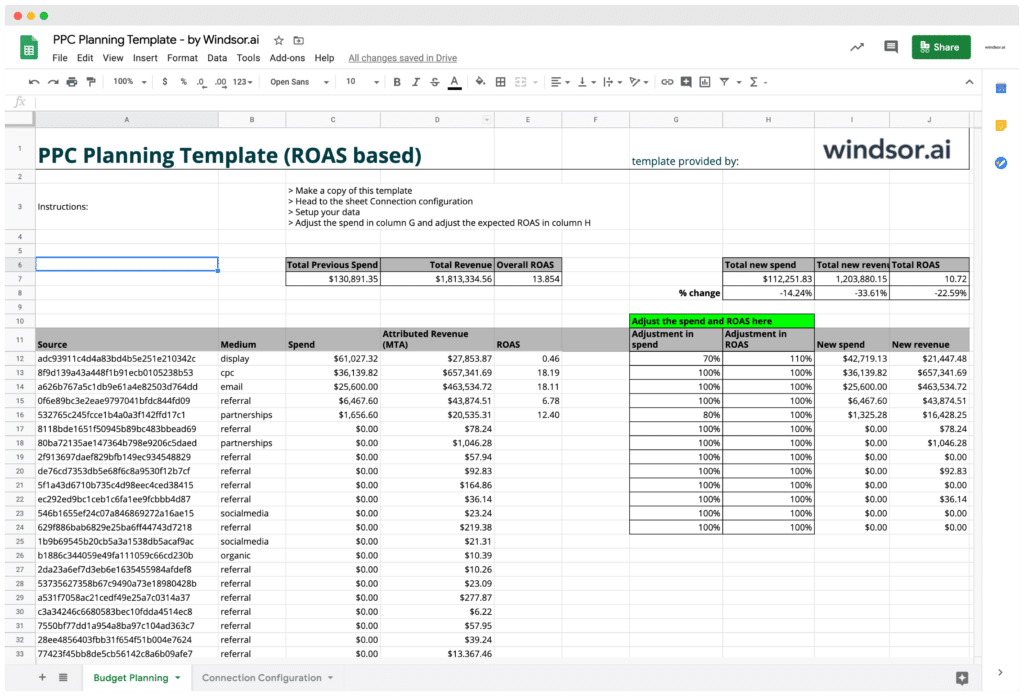Open the Tasks side panel icon
1024x696 pixels.
pos(1000,163)
